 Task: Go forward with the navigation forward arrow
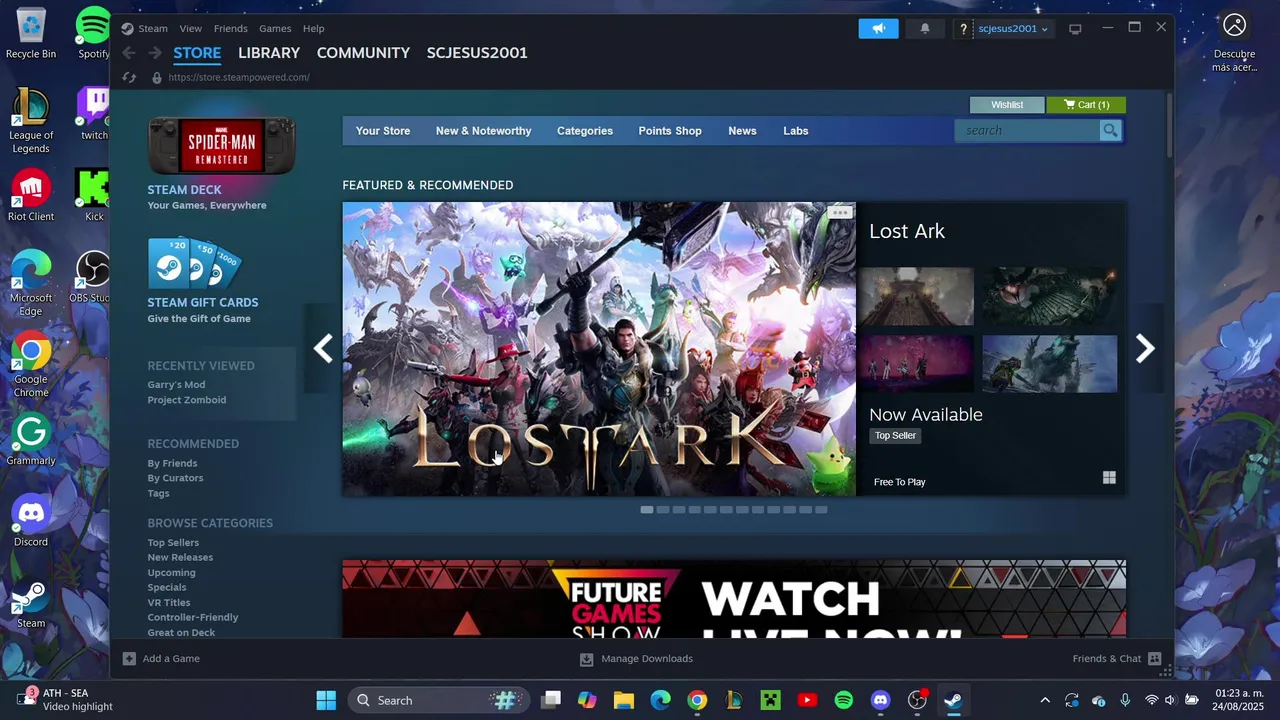click(155, 53)
